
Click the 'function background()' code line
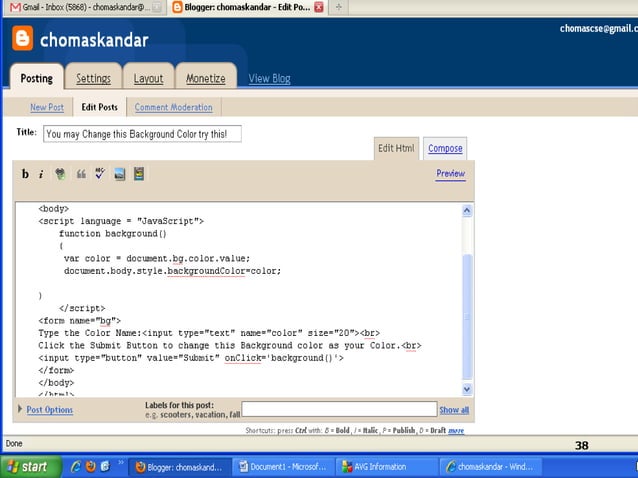pos(113,234)
